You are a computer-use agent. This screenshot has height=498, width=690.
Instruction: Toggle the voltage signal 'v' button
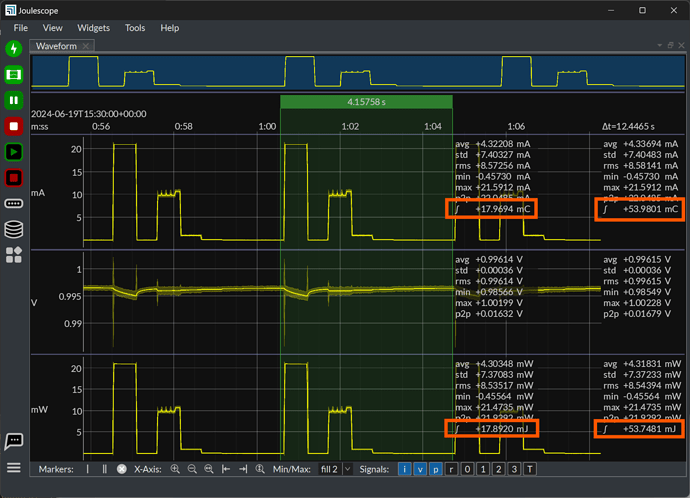click(420, 469)
